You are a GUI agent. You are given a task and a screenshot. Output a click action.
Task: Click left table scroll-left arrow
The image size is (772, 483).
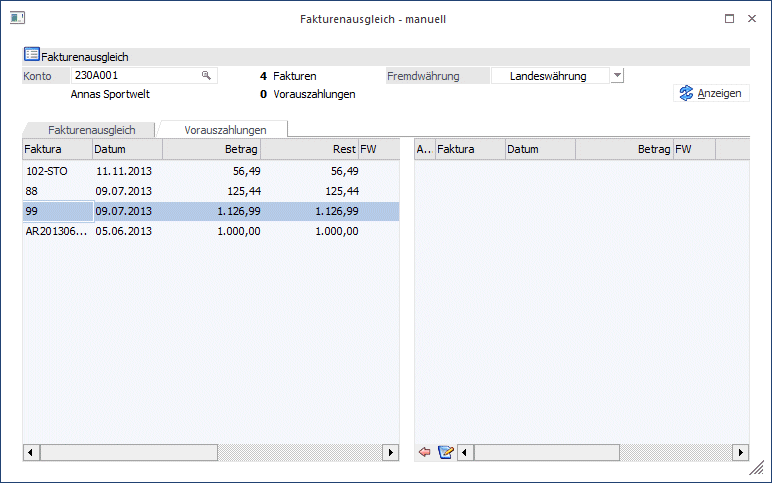point(31,452)
